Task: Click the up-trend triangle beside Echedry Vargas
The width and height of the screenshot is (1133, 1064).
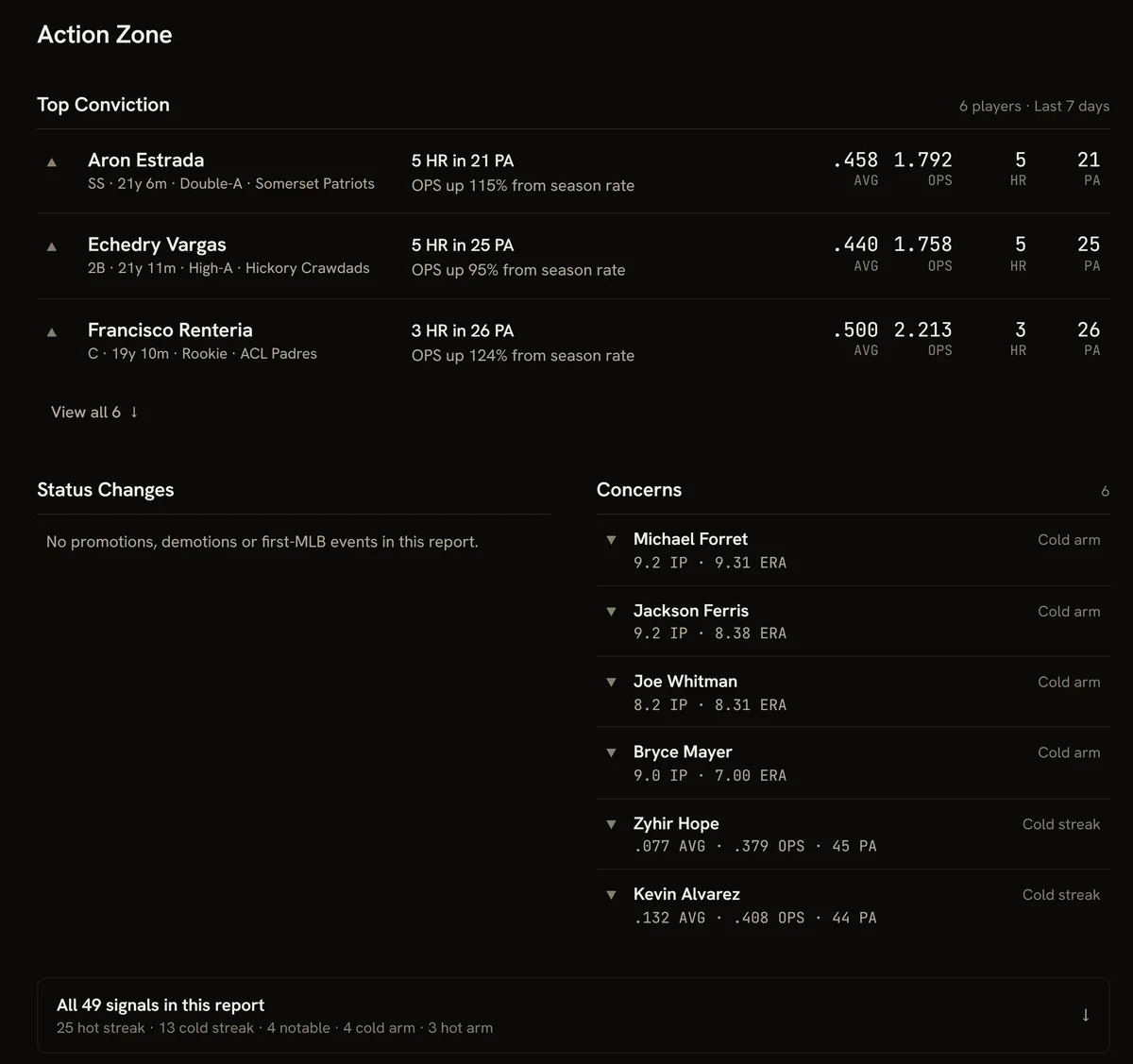Action: pyautogui.click(x=52, y=247)
